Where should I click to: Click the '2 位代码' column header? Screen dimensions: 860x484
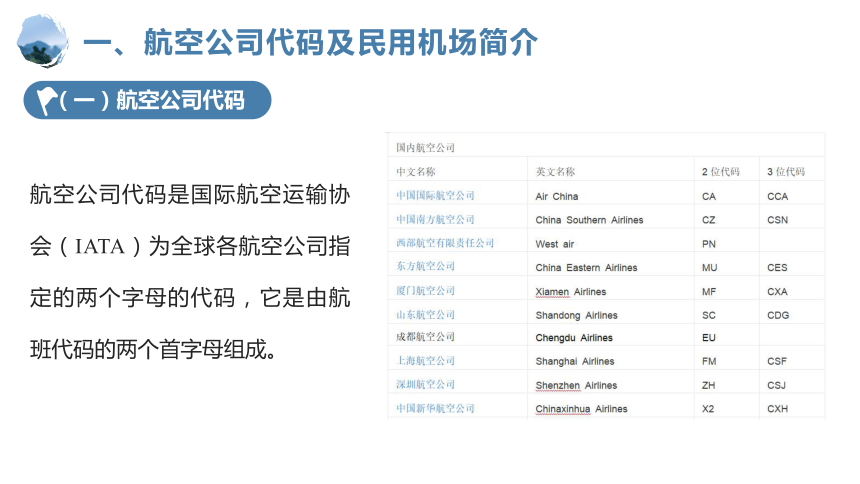point(721,172)
